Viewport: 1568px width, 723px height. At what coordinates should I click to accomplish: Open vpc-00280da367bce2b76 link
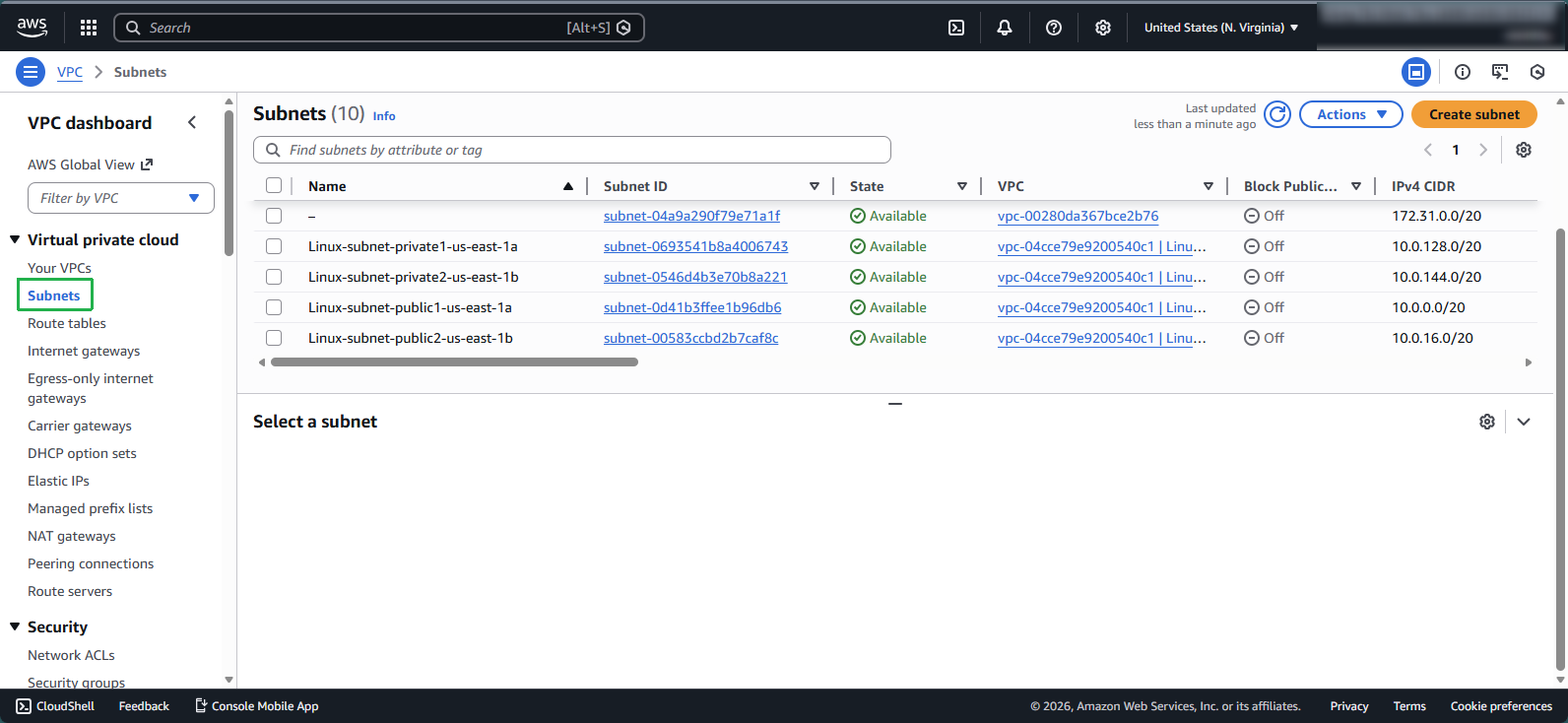tap(1078, 216)
